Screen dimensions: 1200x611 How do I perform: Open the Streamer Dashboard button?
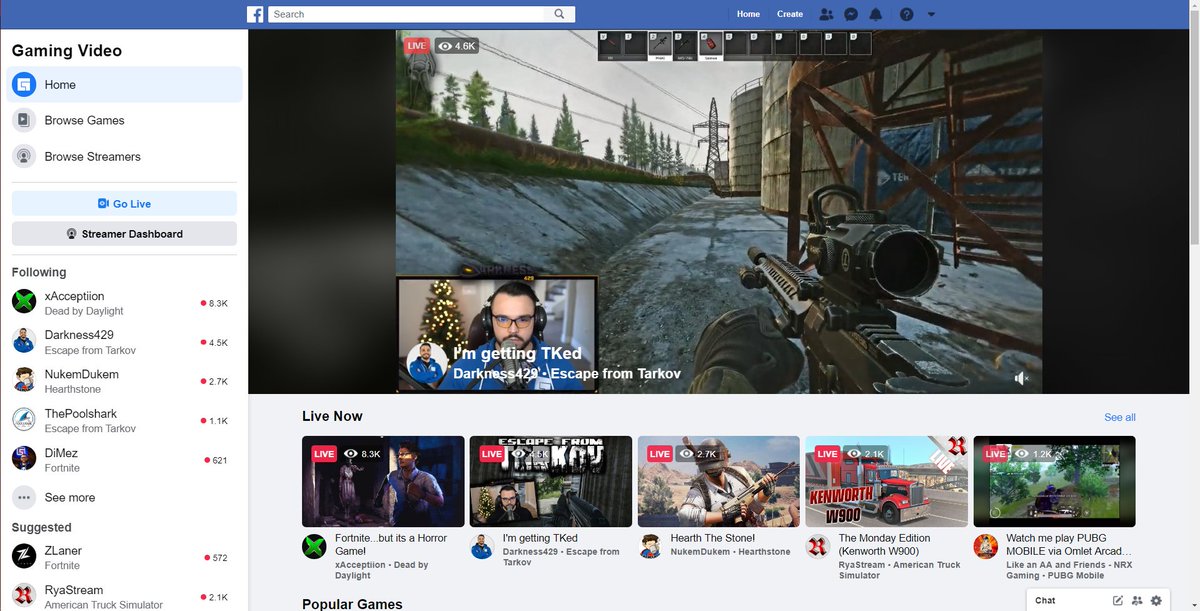(x=124, y=234)
